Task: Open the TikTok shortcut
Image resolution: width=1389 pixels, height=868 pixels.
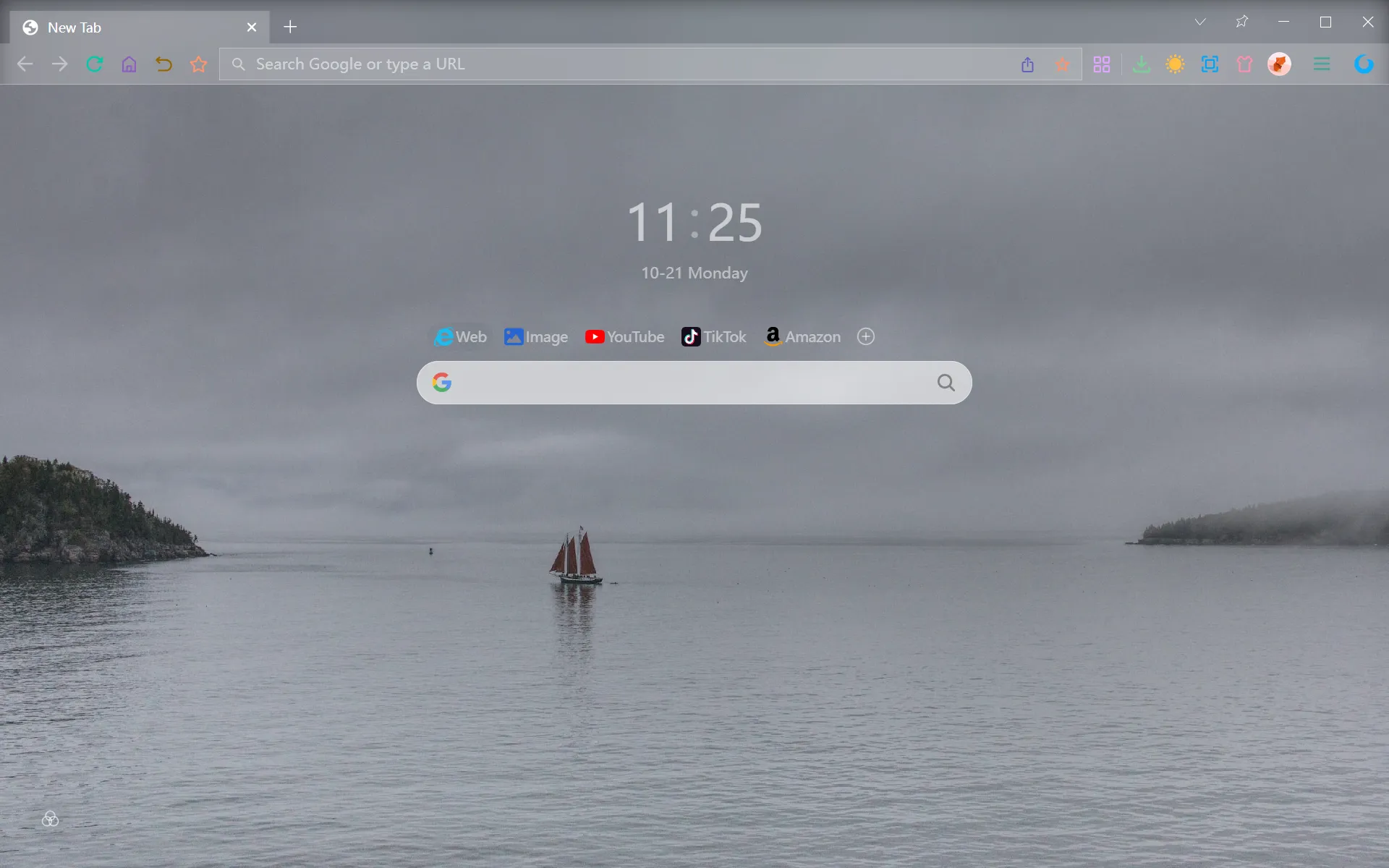Action: tap(714, 337)
